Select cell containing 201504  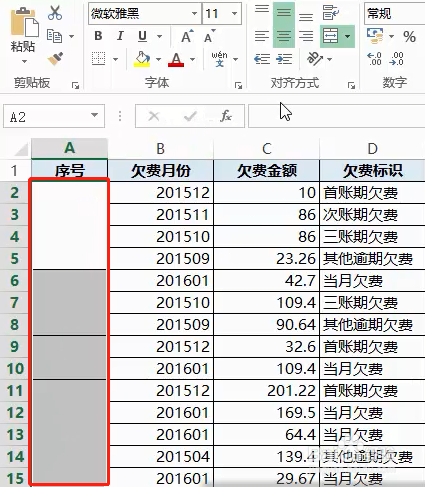click(x=160, y=457)
